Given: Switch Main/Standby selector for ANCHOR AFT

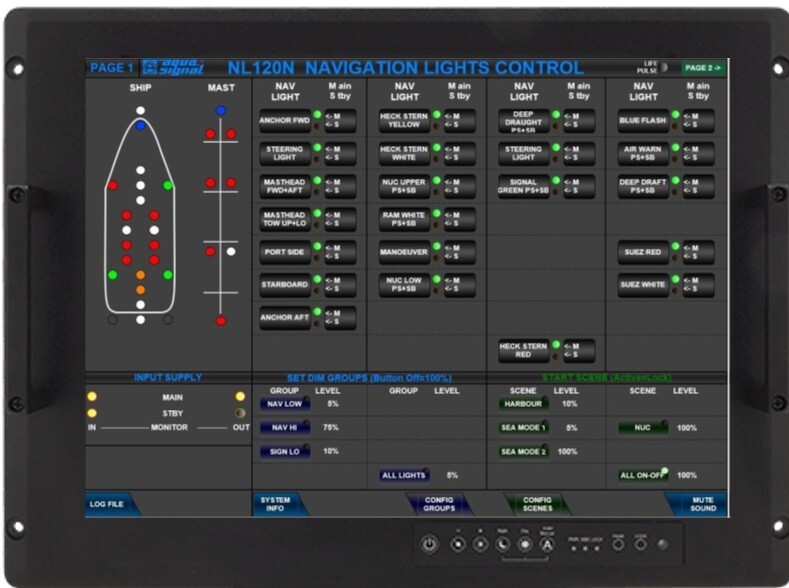Looking at the screenshot, I should 340,317.
